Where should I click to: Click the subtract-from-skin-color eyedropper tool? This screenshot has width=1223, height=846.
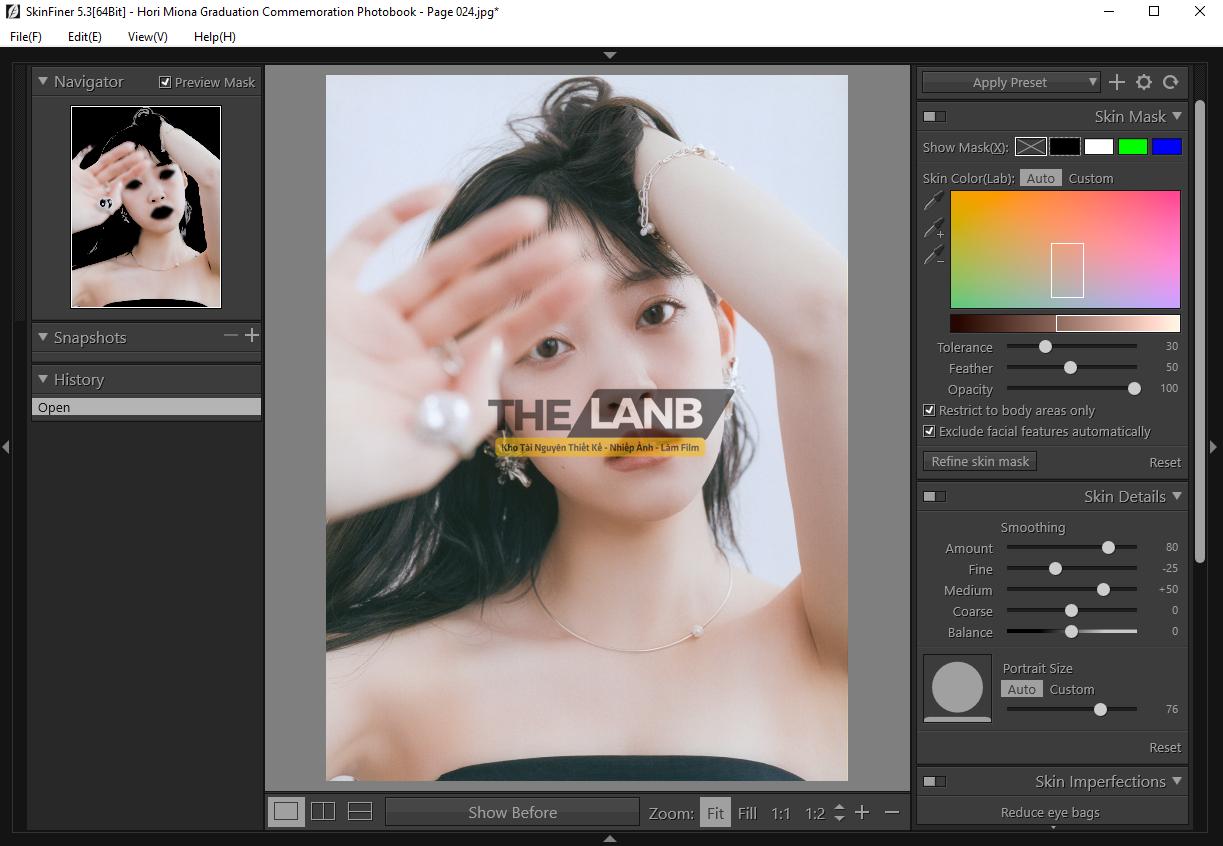(x=934, y=256)
